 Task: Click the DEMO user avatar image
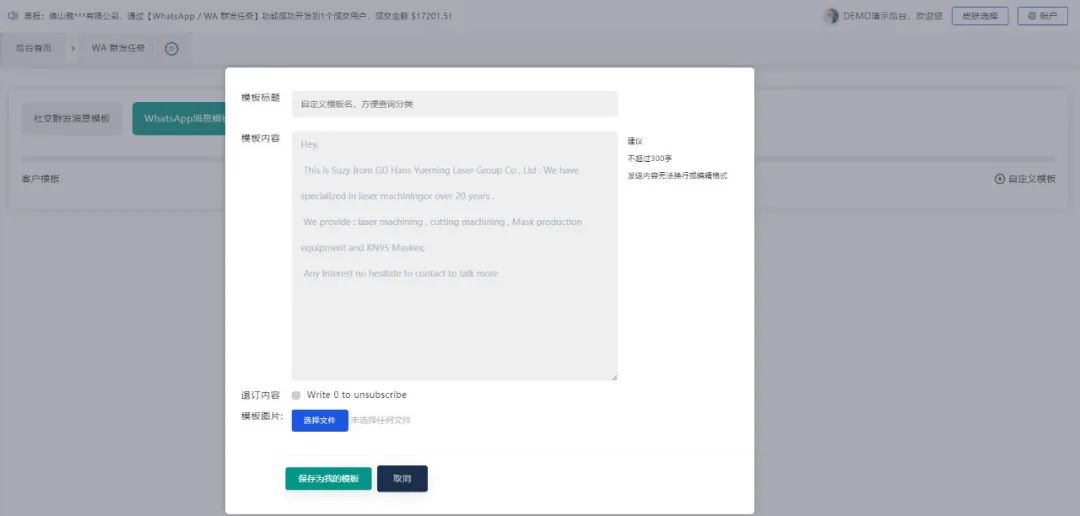[831, 16]
